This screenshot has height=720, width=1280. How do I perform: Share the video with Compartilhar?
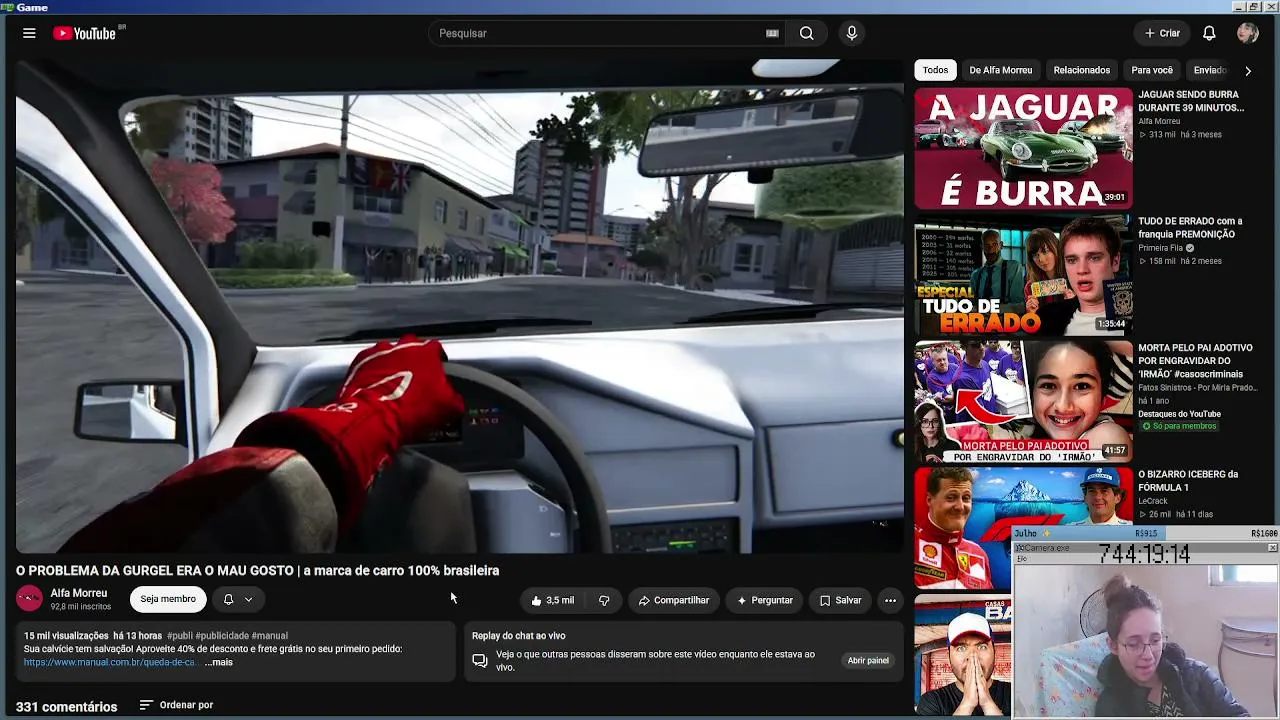click(x=674, y=600)
